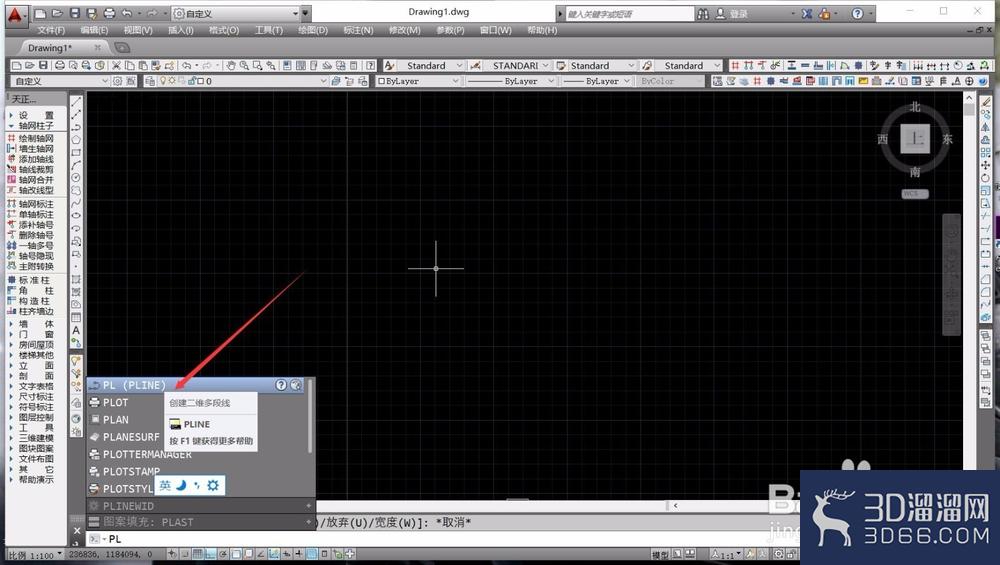Open the layer list dropdown
The width and height of the screenshot is (1000, 565).
click(323, 81)
